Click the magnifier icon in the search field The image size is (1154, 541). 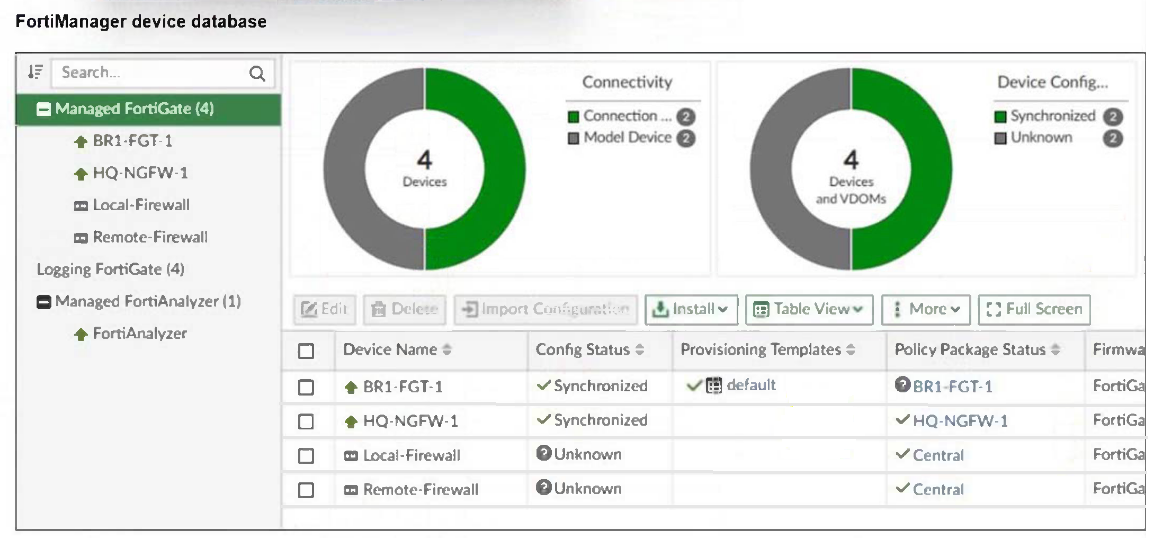pyautogui.click(x=256, y=73)
